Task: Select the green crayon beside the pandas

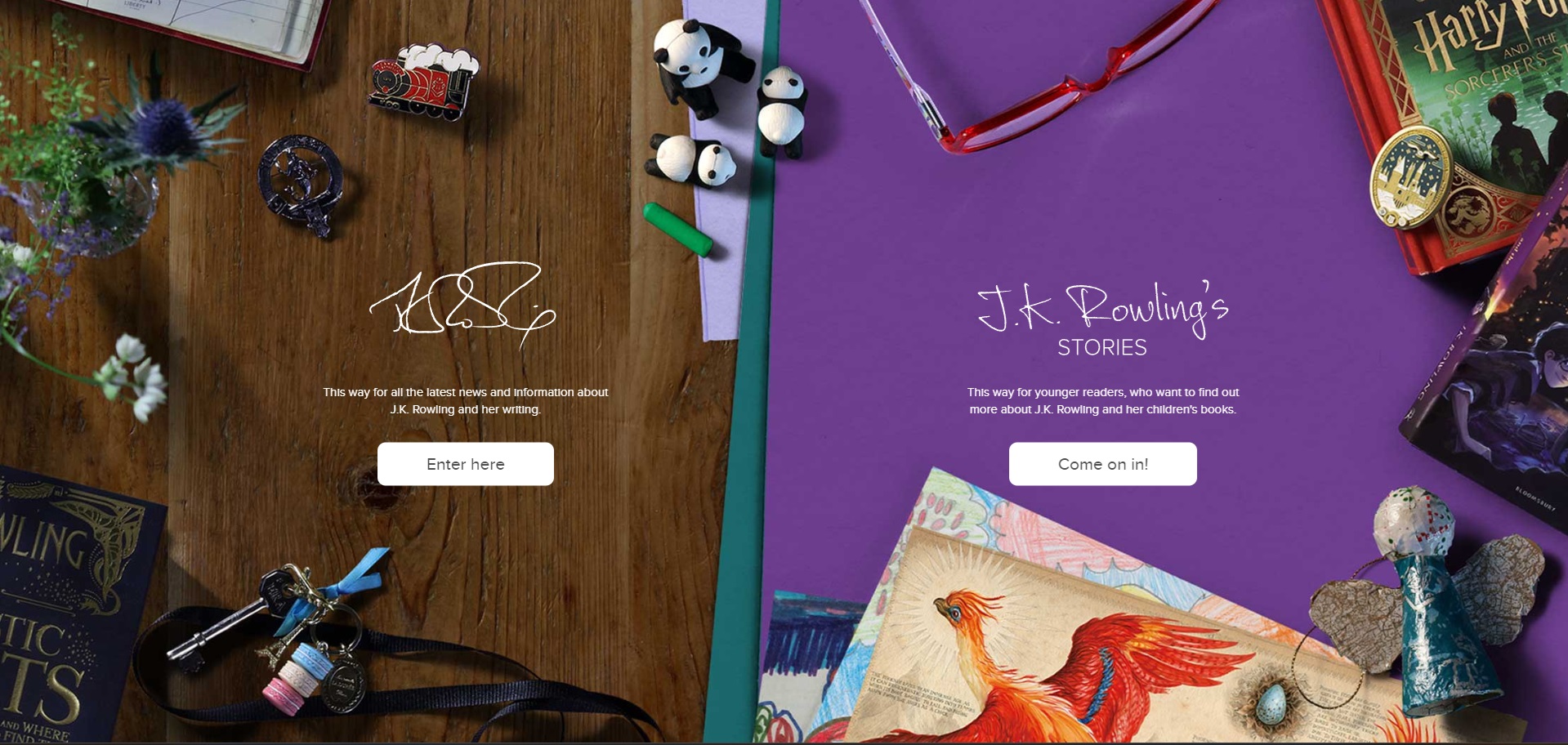Action: coord(677,229)
